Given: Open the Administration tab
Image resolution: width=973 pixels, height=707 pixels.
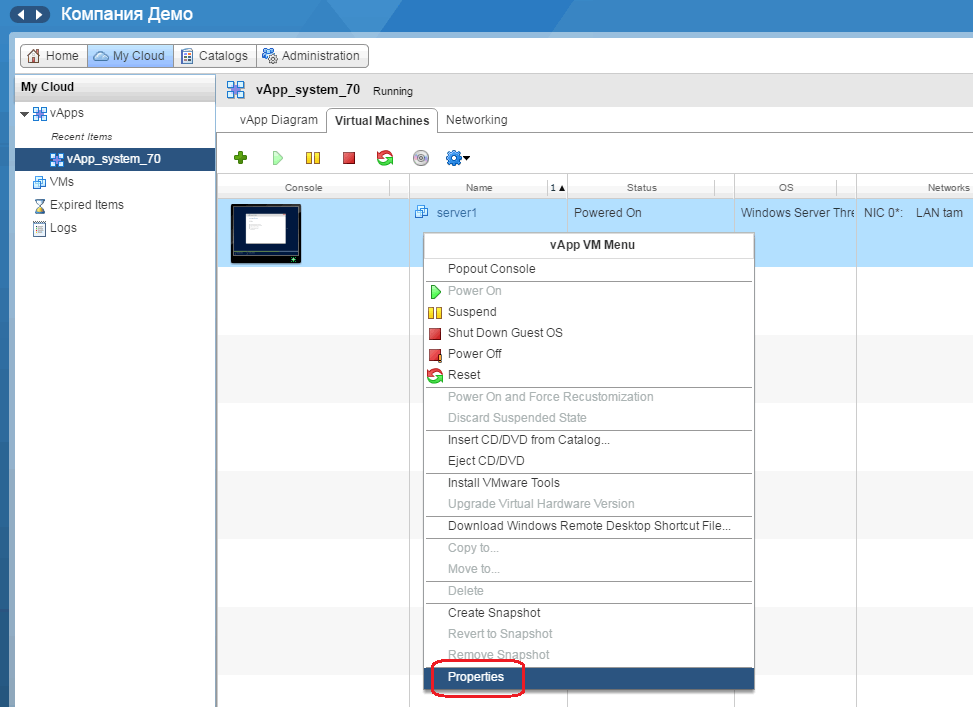Looking at the screenshot, I should click(x=312, y=56).
